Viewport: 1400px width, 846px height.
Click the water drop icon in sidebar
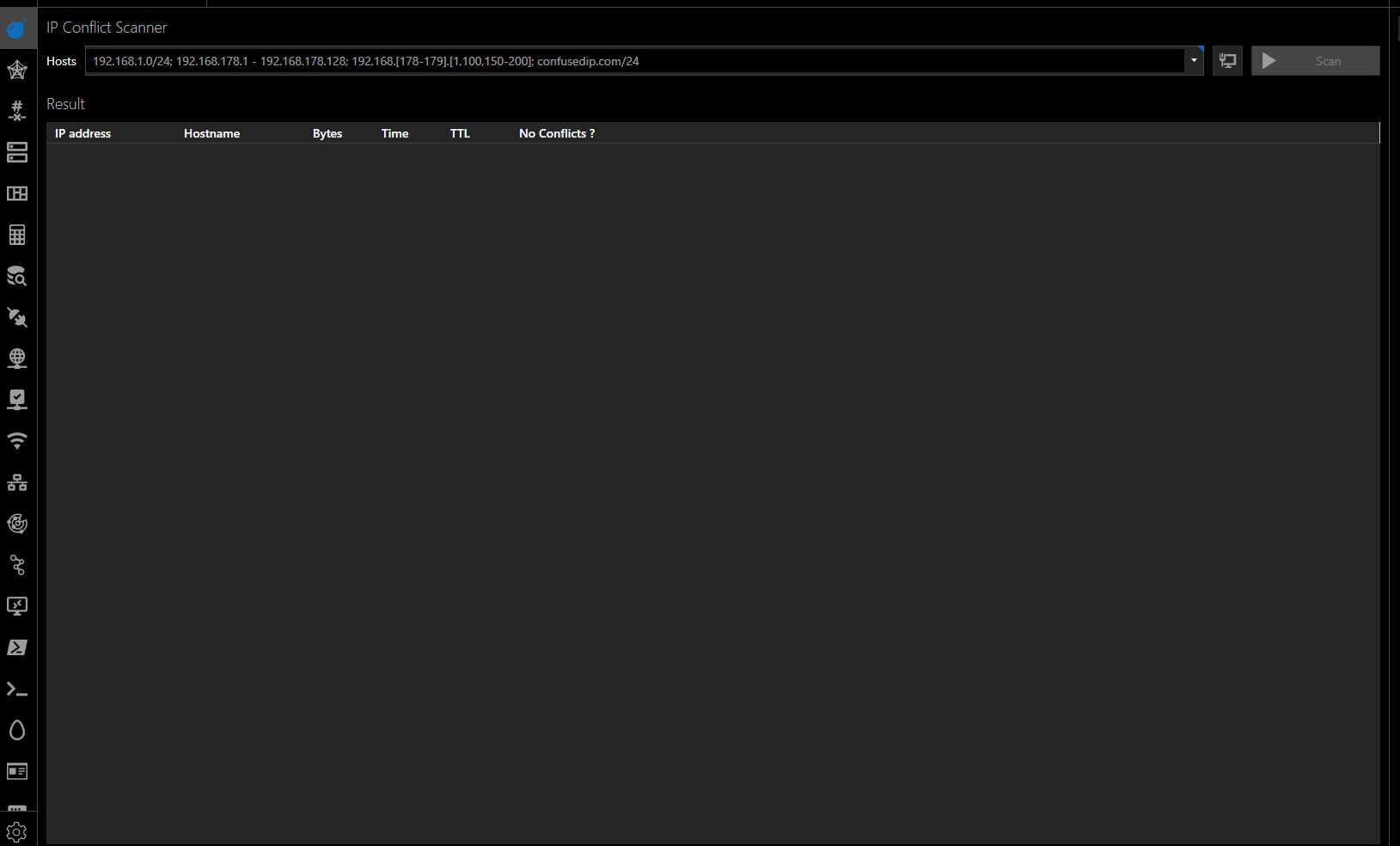(17, 730)
